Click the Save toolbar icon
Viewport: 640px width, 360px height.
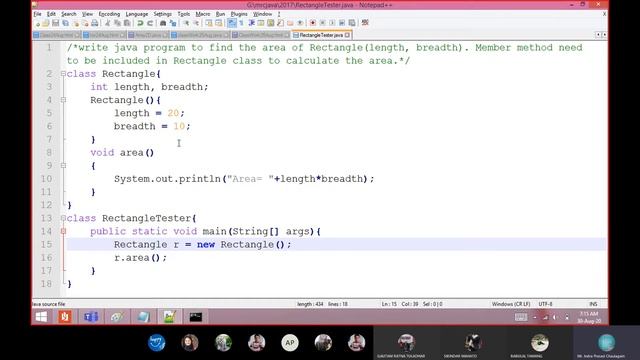[x=55, y=23]
